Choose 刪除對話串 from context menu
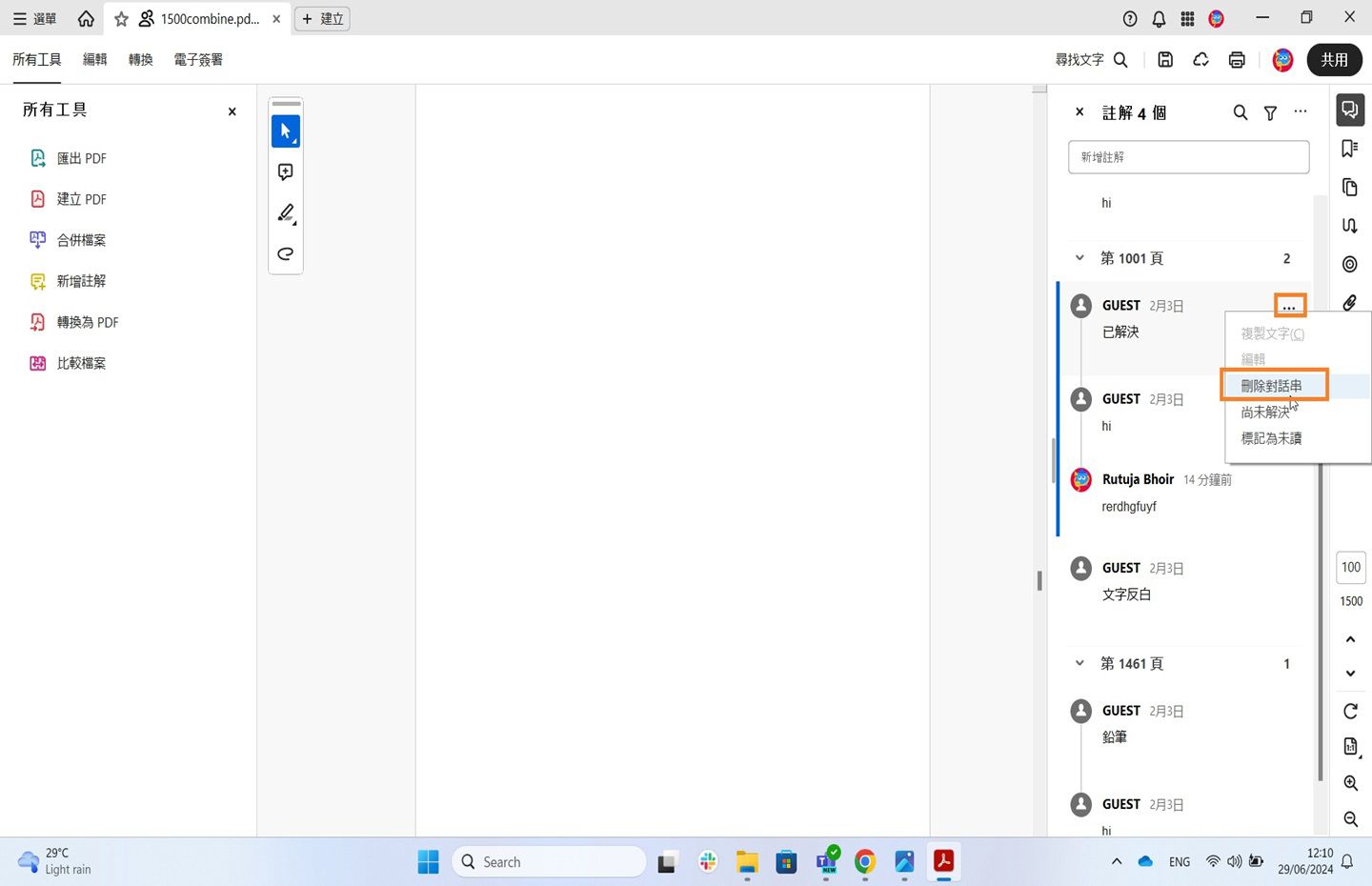This screenshot has width=1372, height=886. coord(1271,386)
